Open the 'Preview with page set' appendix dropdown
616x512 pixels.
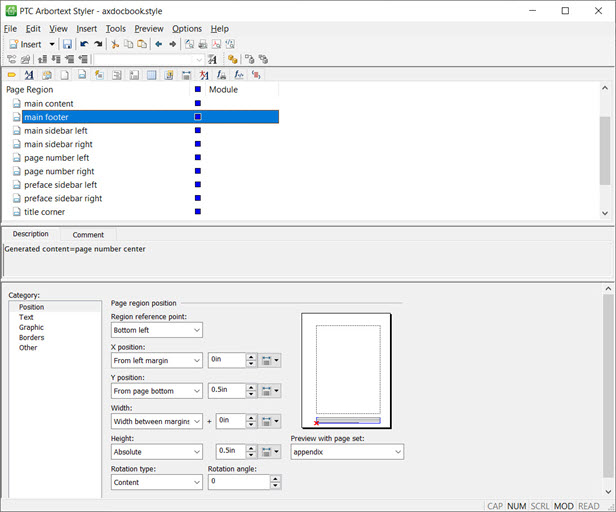[x=347, y=452]
